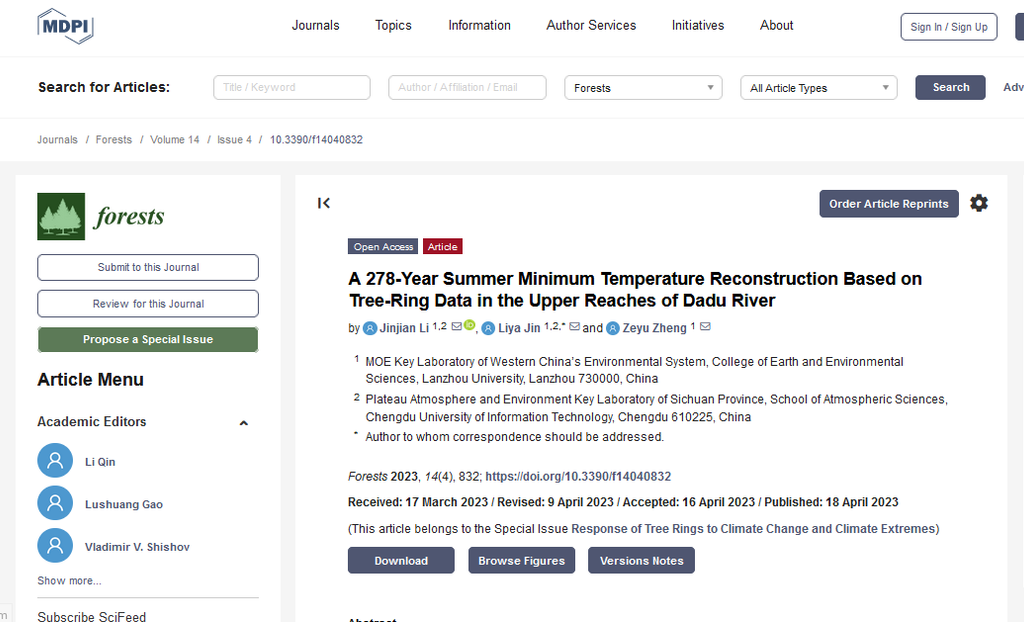This screenshot has height=622, width=1024.
Task: Go to Forests breadcrumb link
Action: (x=114, y=140)
